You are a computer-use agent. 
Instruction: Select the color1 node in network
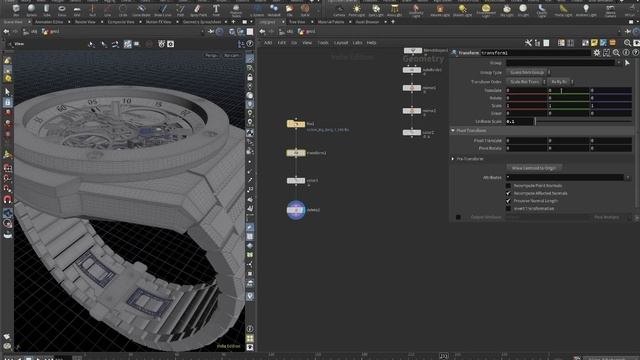[x=296, y=180]
